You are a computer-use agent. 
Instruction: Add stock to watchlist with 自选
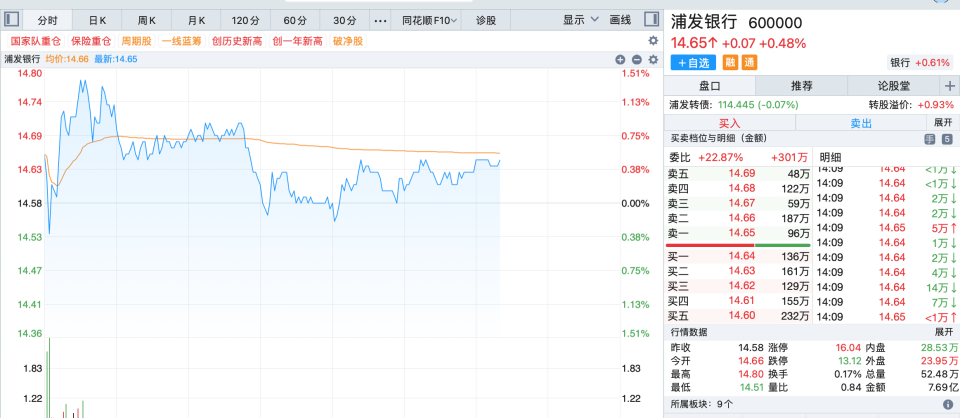[x=692, y=62]
